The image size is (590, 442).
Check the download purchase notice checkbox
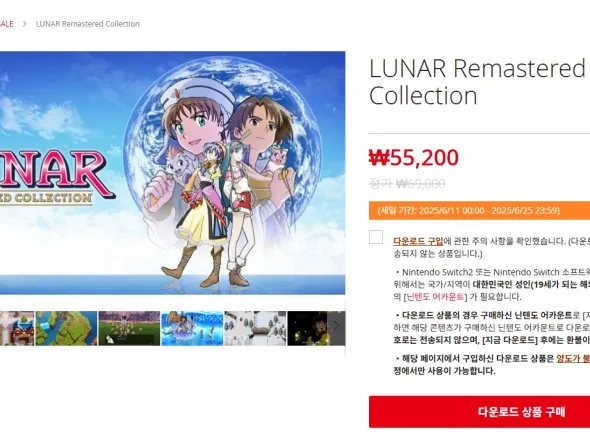[x=376, y=237]
